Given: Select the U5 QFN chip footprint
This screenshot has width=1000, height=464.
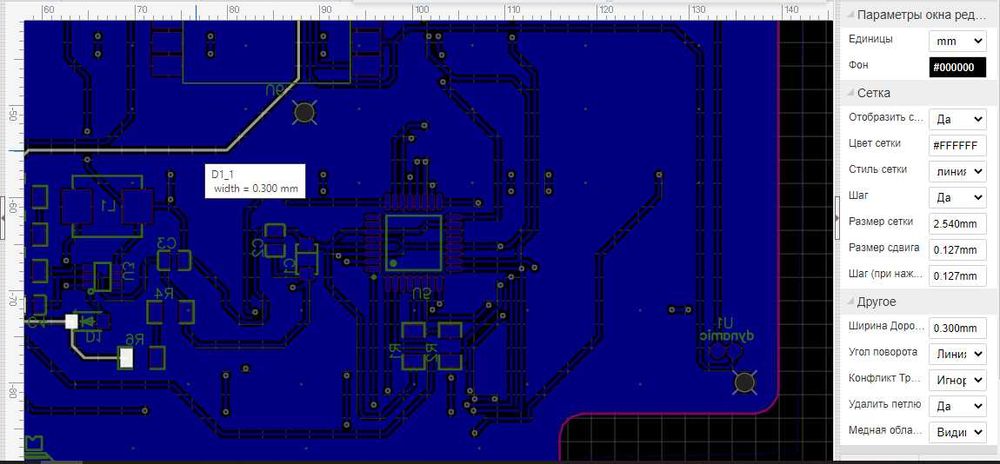Looking at the screenshot, I should click(413, 242).
